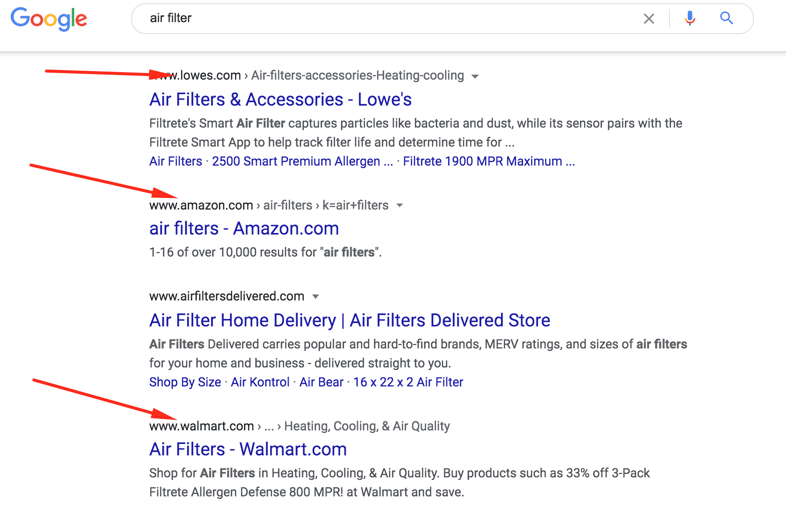Click the Google logo
This screenshot has height=530, width=786.
click(x=49, y=19)
